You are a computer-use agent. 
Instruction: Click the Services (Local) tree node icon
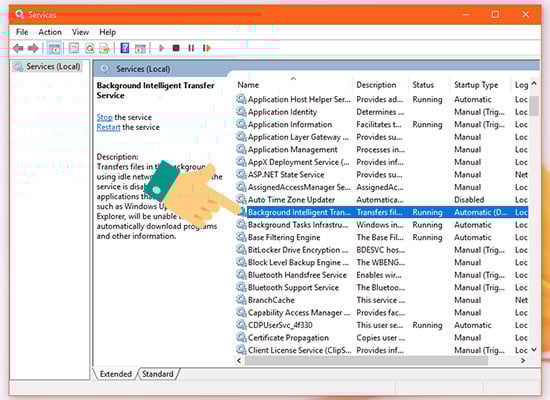point(18,67)
